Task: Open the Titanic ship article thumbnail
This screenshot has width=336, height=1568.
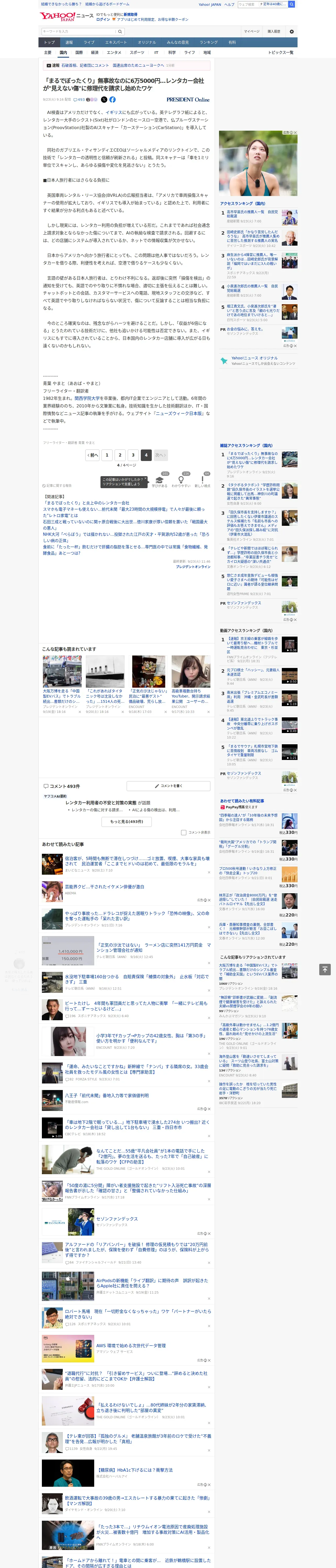Action: [105, 671]
